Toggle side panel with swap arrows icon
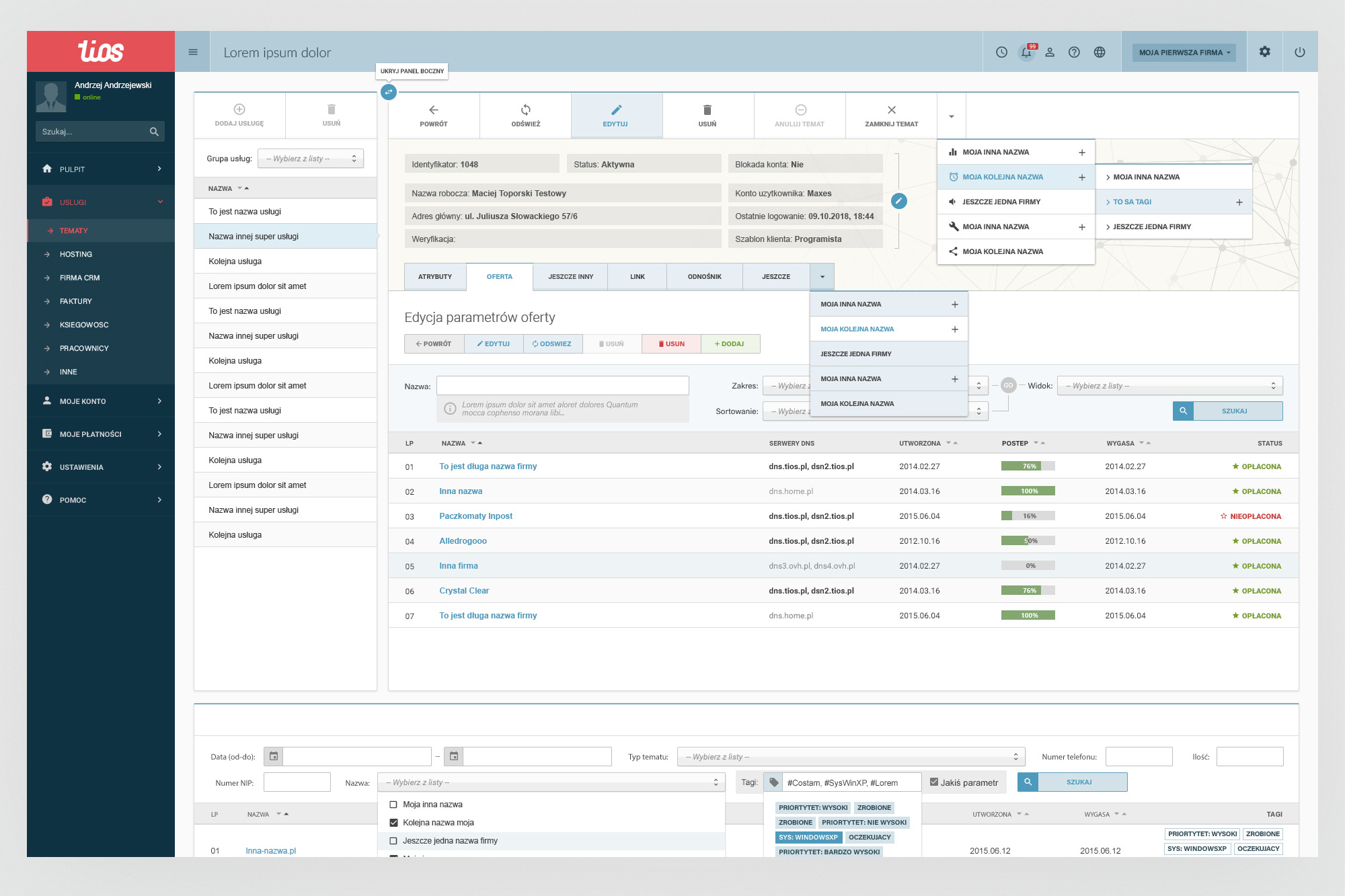 coord(389,92)
